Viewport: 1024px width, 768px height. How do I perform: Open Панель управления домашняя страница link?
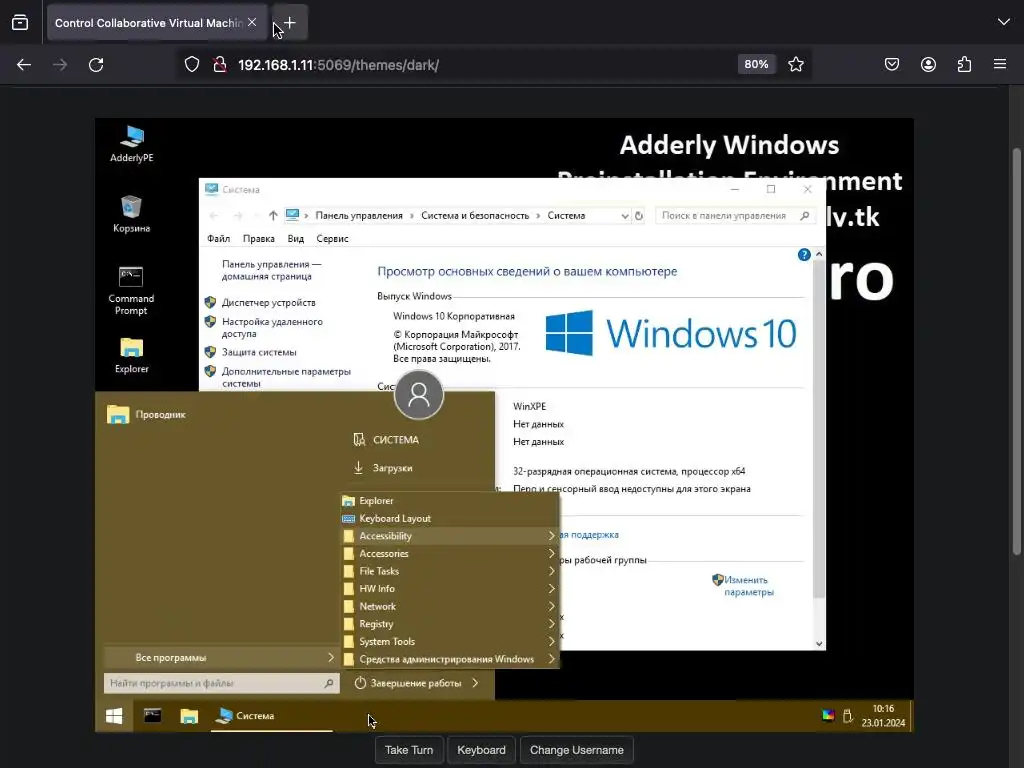pos(271,270)
